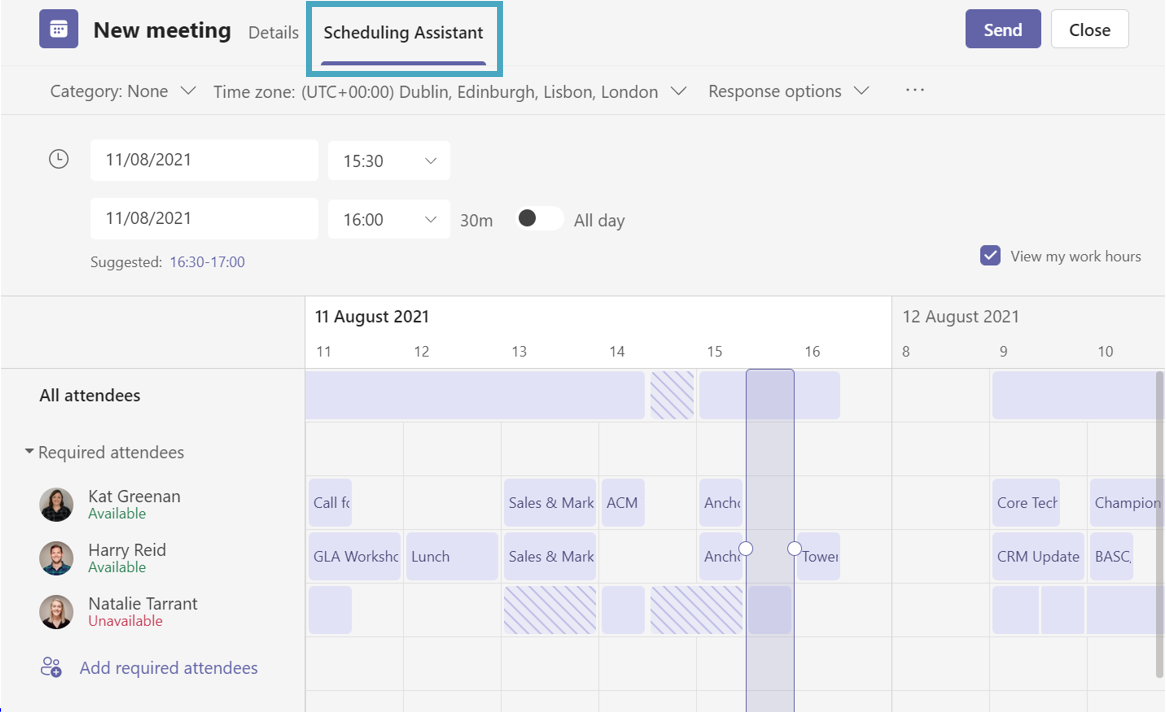Click Kat Greenan's profile avatar

point(56,505)
